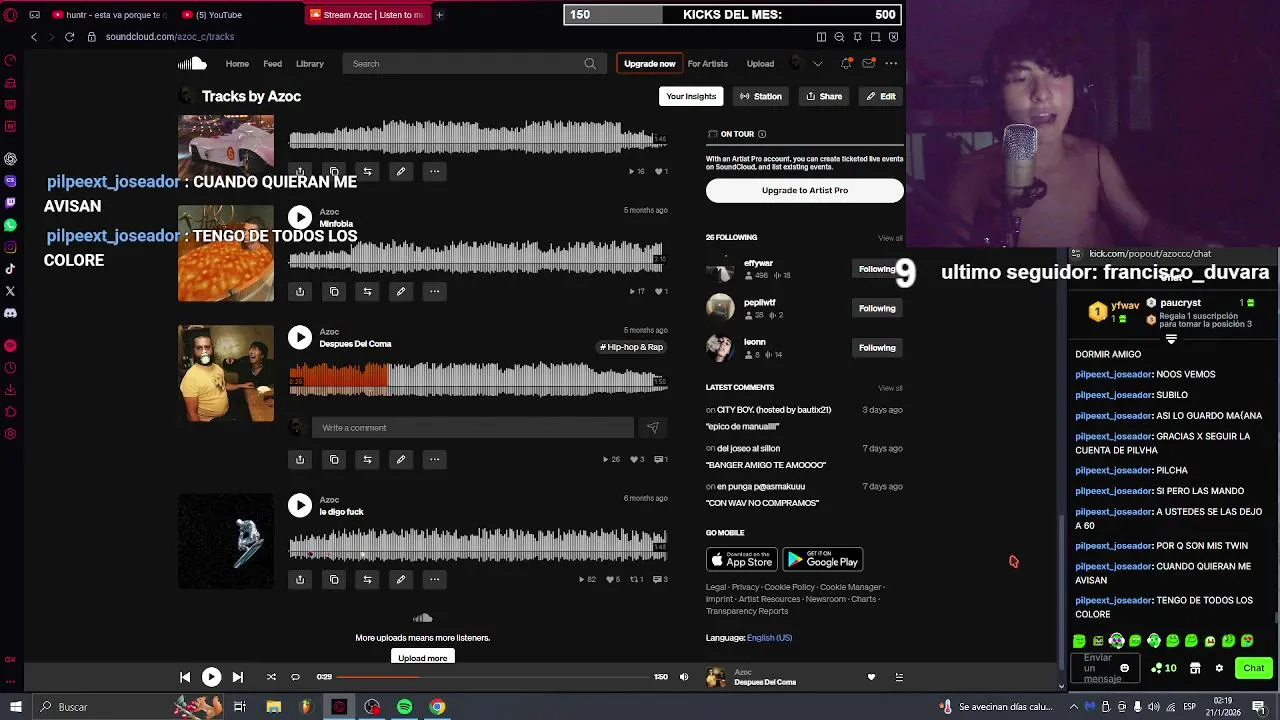The image size is (1280, 720).
Task: Open the SoundCloud three-dot settings menu
Action: click(891, 64)
